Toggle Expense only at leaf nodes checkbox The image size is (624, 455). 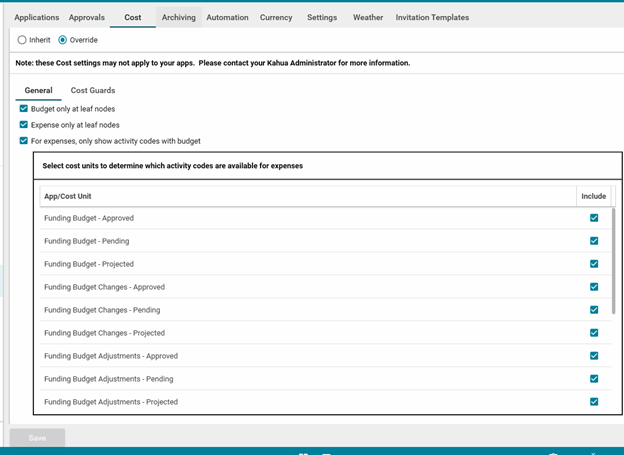(x=23, y=125)
